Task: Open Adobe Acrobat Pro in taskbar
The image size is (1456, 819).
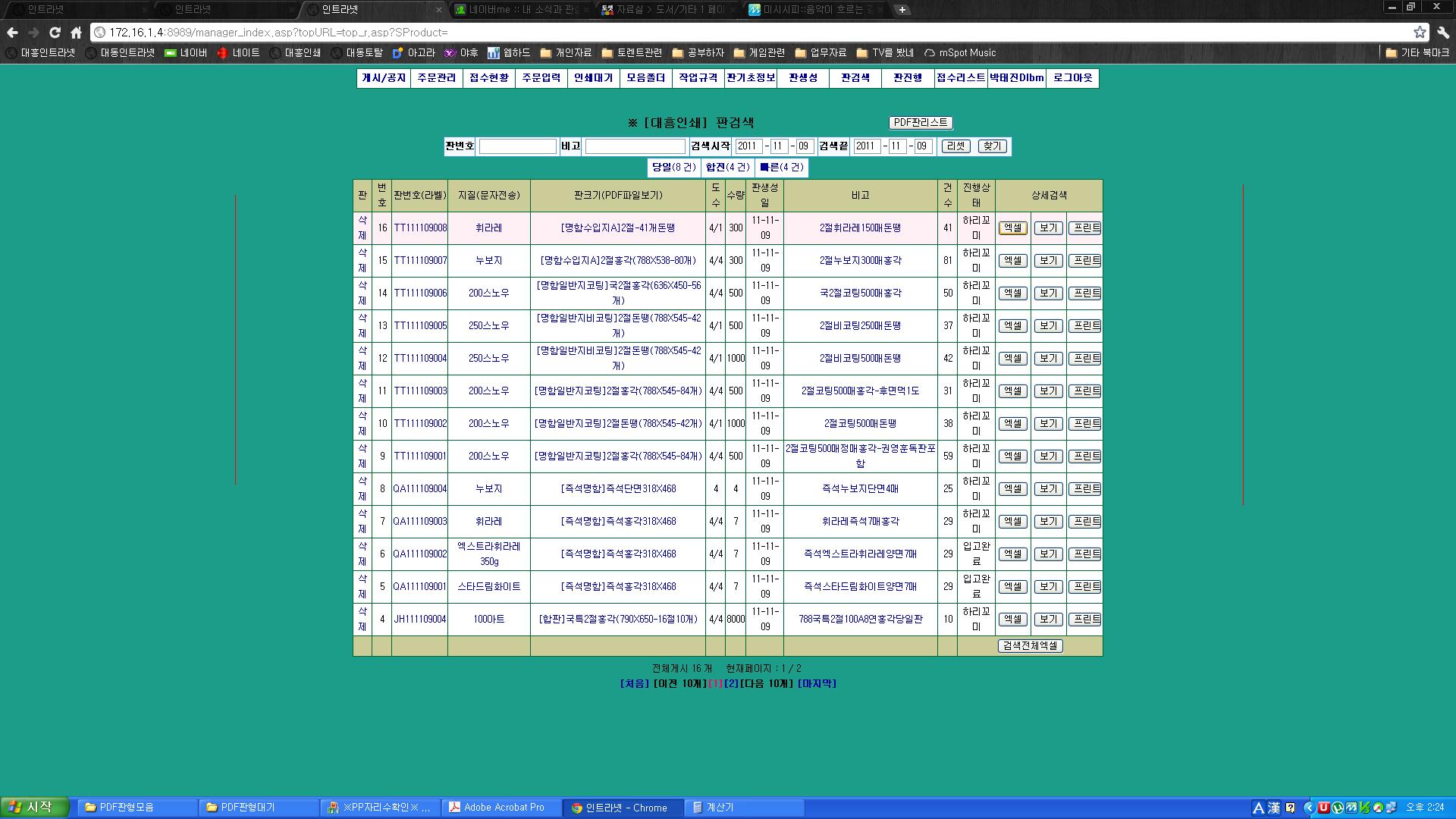Action: pos(504,808)
